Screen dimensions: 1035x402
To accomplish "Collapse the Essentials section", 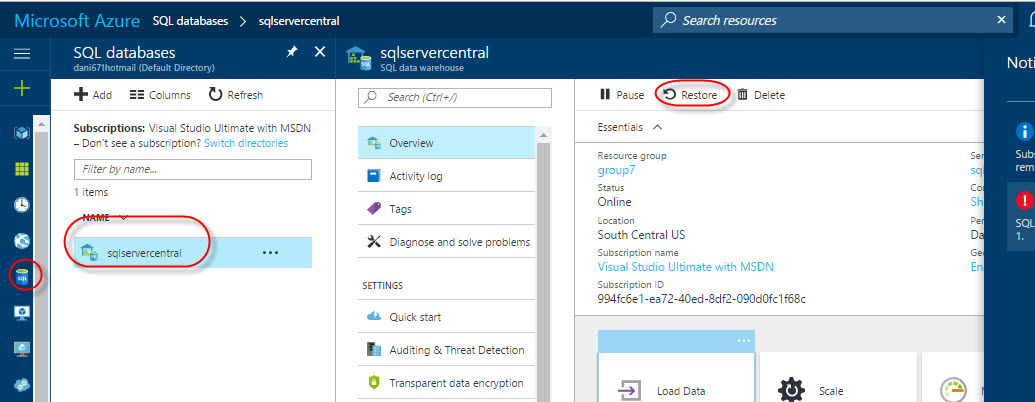I will click(657, 127).
